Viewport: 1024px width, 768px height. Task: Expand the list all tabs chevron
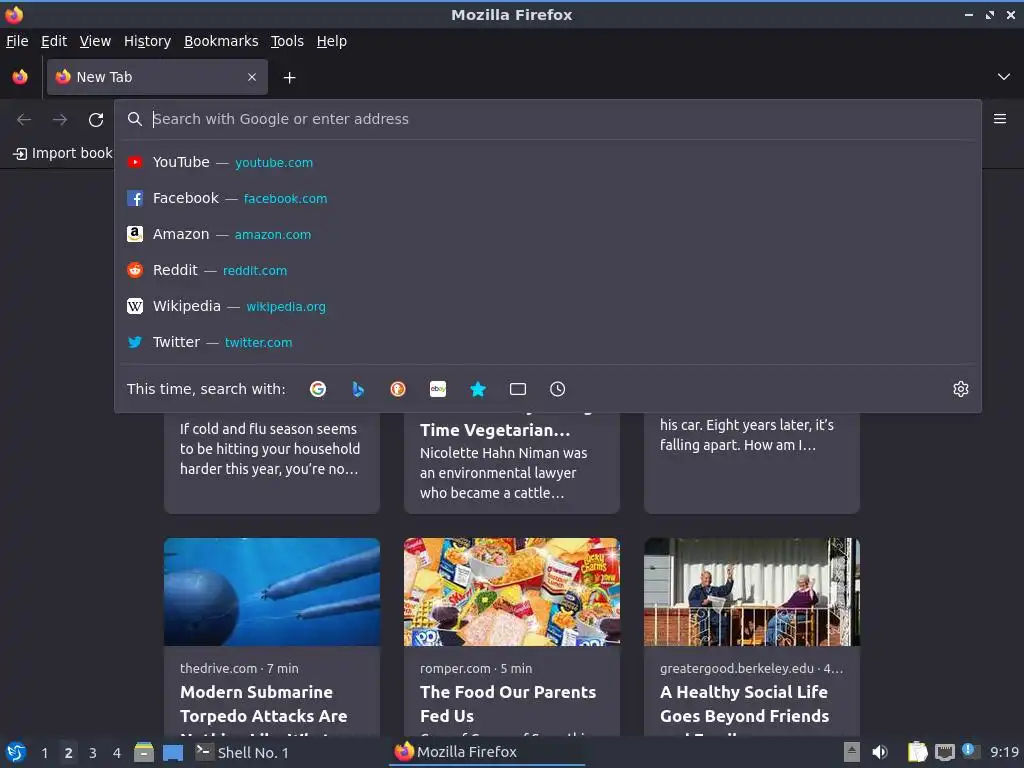coord(1004,77)
